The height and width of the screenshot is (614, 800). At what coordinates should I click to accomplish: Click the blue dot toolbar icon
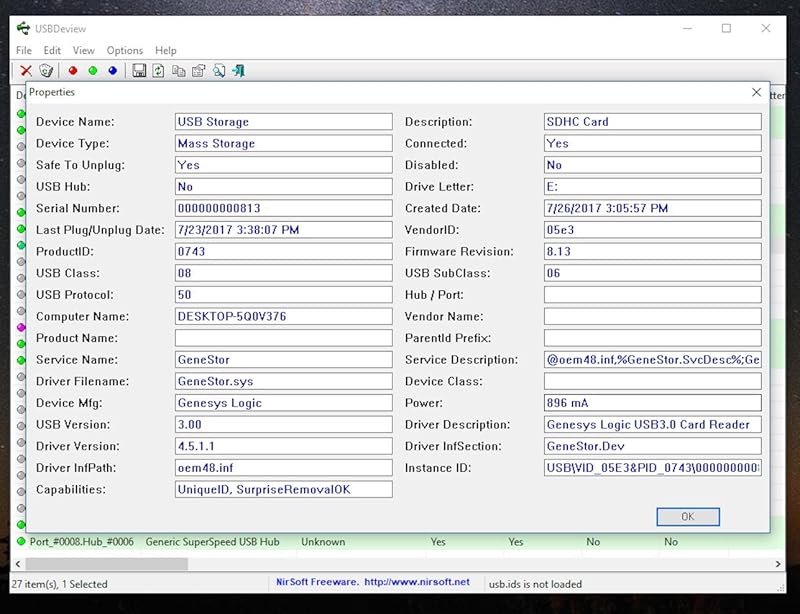pos(113,70)
